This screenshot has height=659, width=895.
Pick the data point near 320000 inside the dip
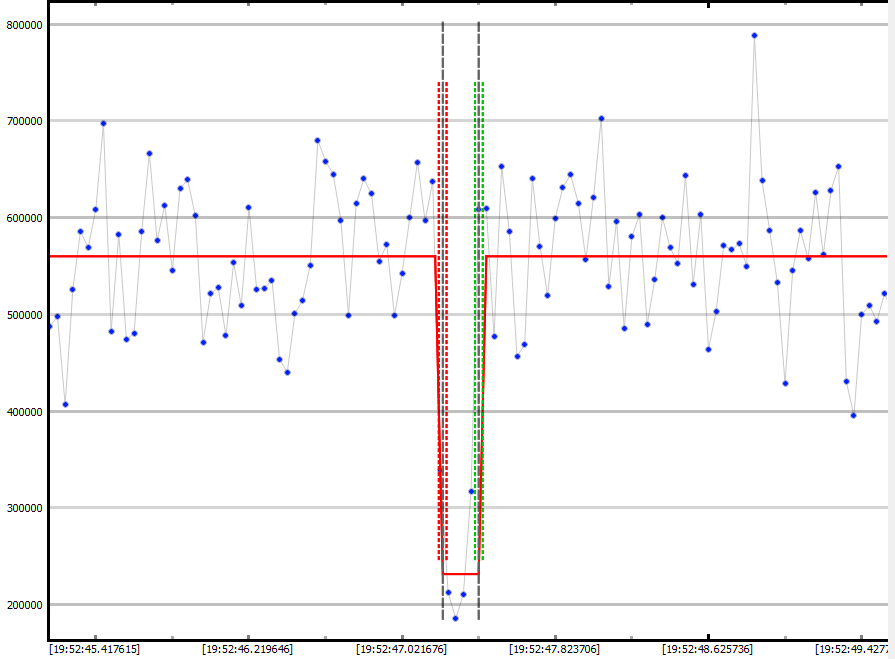(471, 491)
